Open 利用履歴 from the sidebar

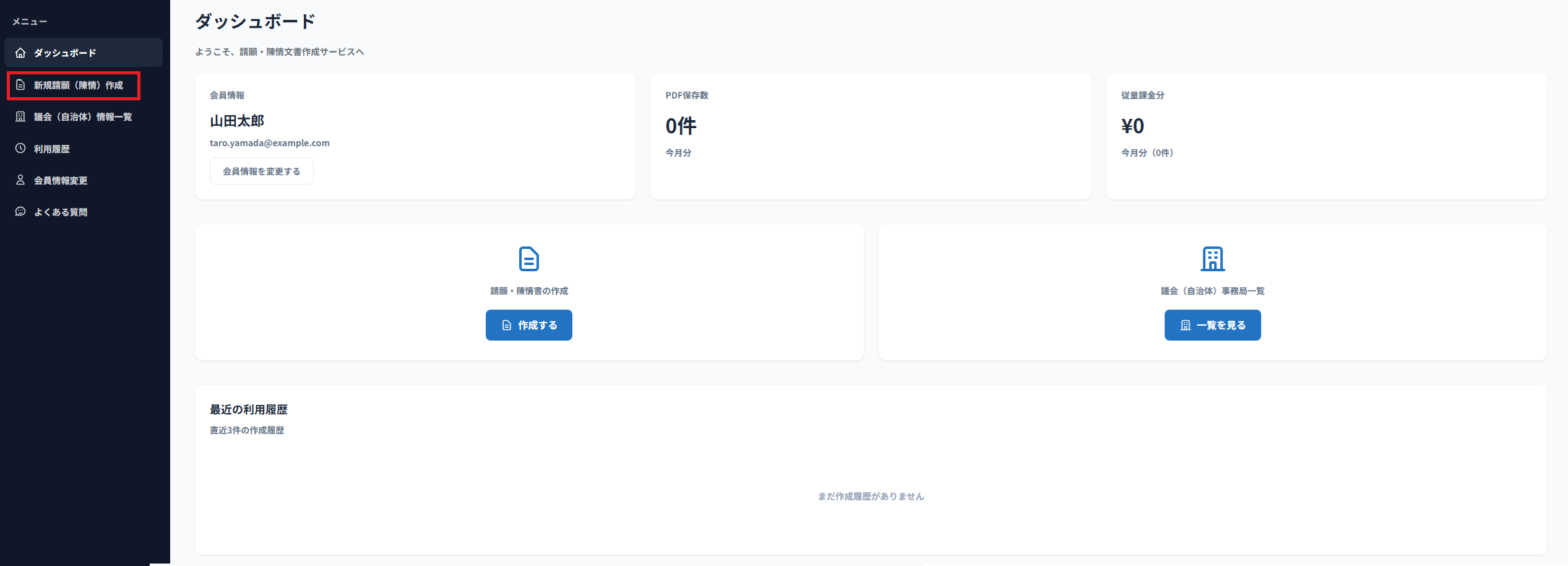click(x=52, y=149)
